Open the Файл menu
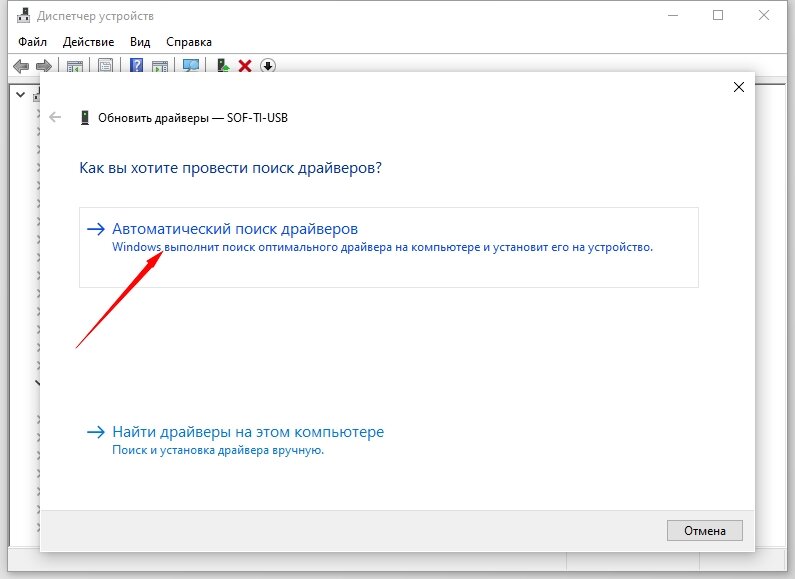 coord(32,42)
